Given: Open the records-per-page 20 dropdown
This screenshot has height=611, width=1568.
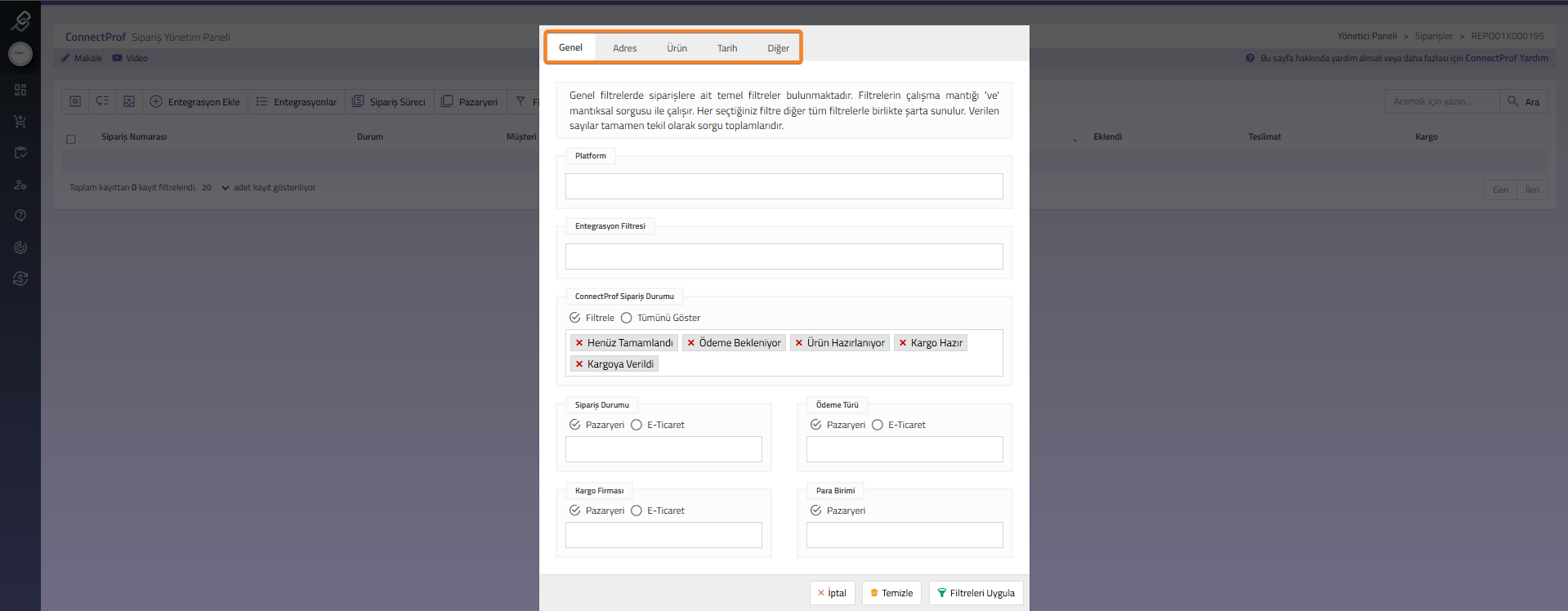Looking at the screenshot, I should point(215,188).
